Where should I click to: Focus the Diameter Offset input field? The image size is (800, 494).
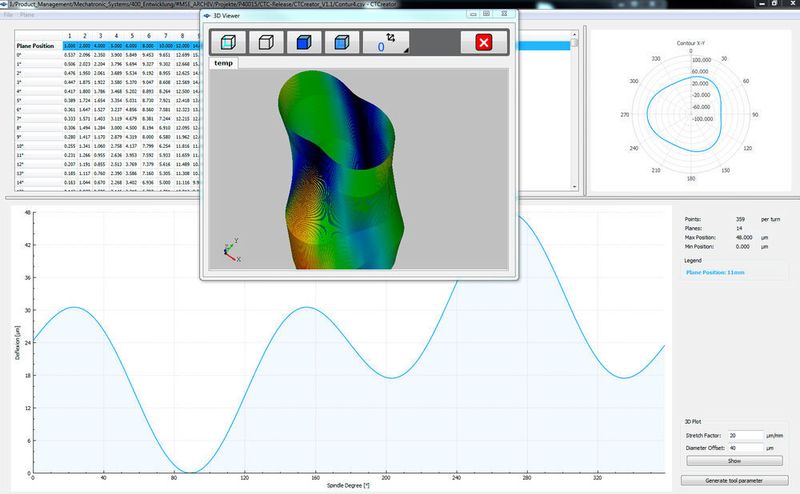[745, 448]
